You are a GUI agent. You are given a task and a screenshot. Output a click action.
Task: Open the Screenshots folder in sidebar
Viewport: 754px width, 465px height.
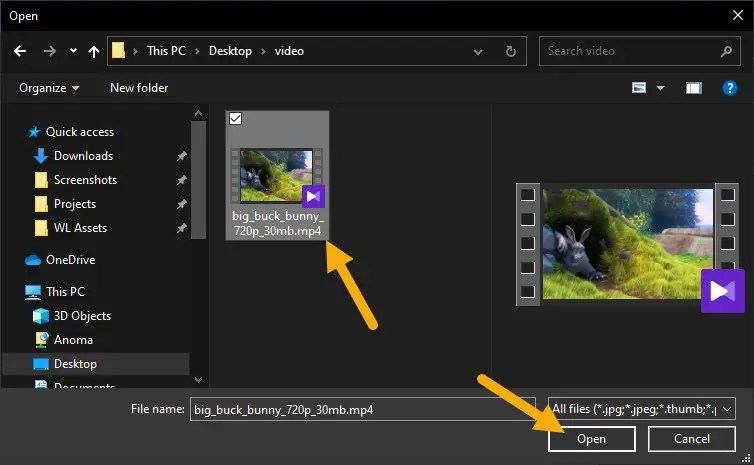[x=85, y=180]
